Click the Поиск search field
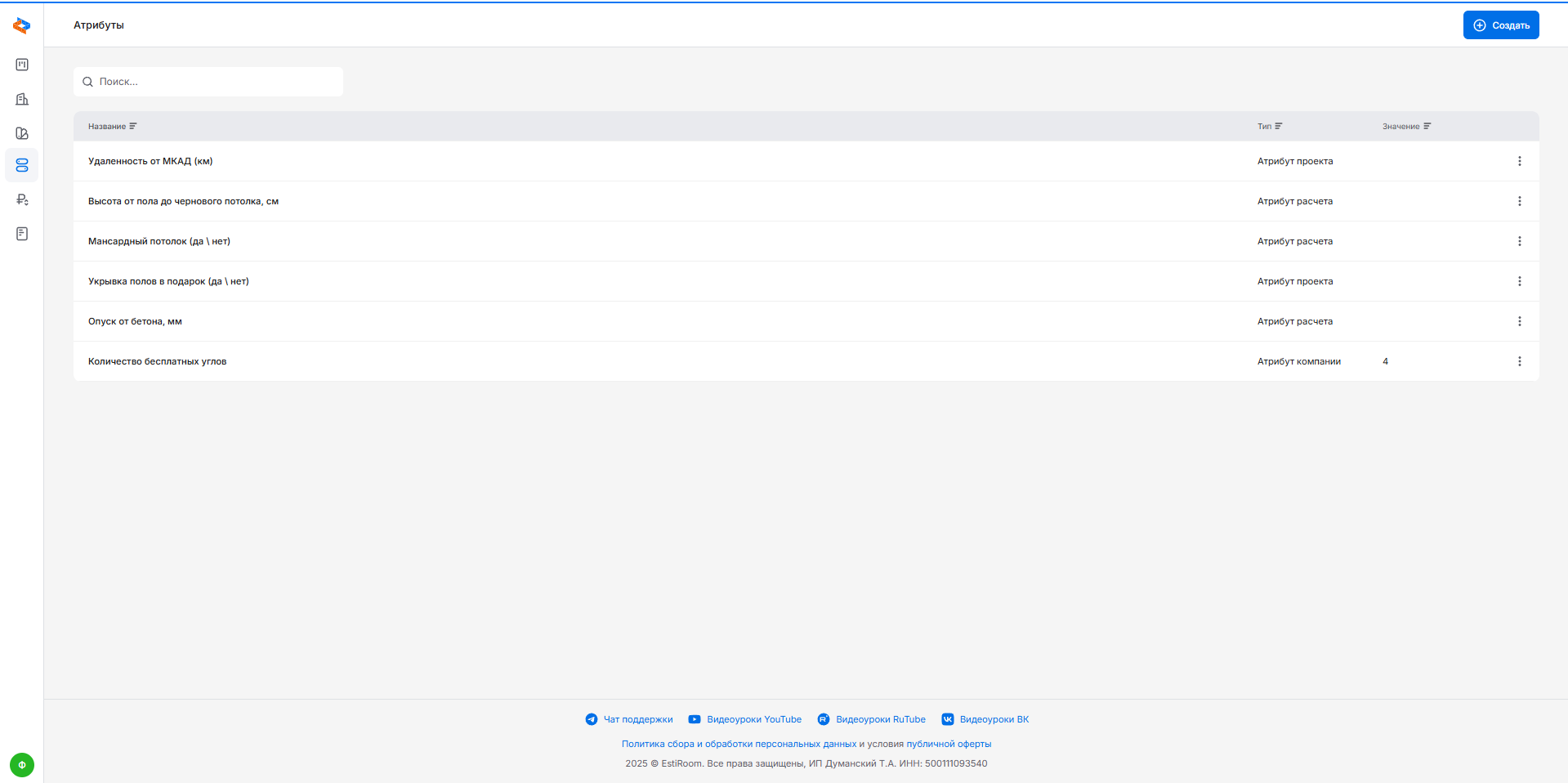The height and width of the screenshot is (783, 1568). pos(217,82)
